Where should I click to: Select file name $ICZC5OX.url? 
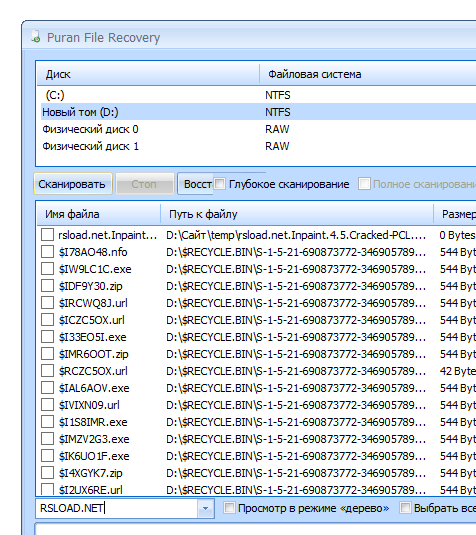click(91, 320)
